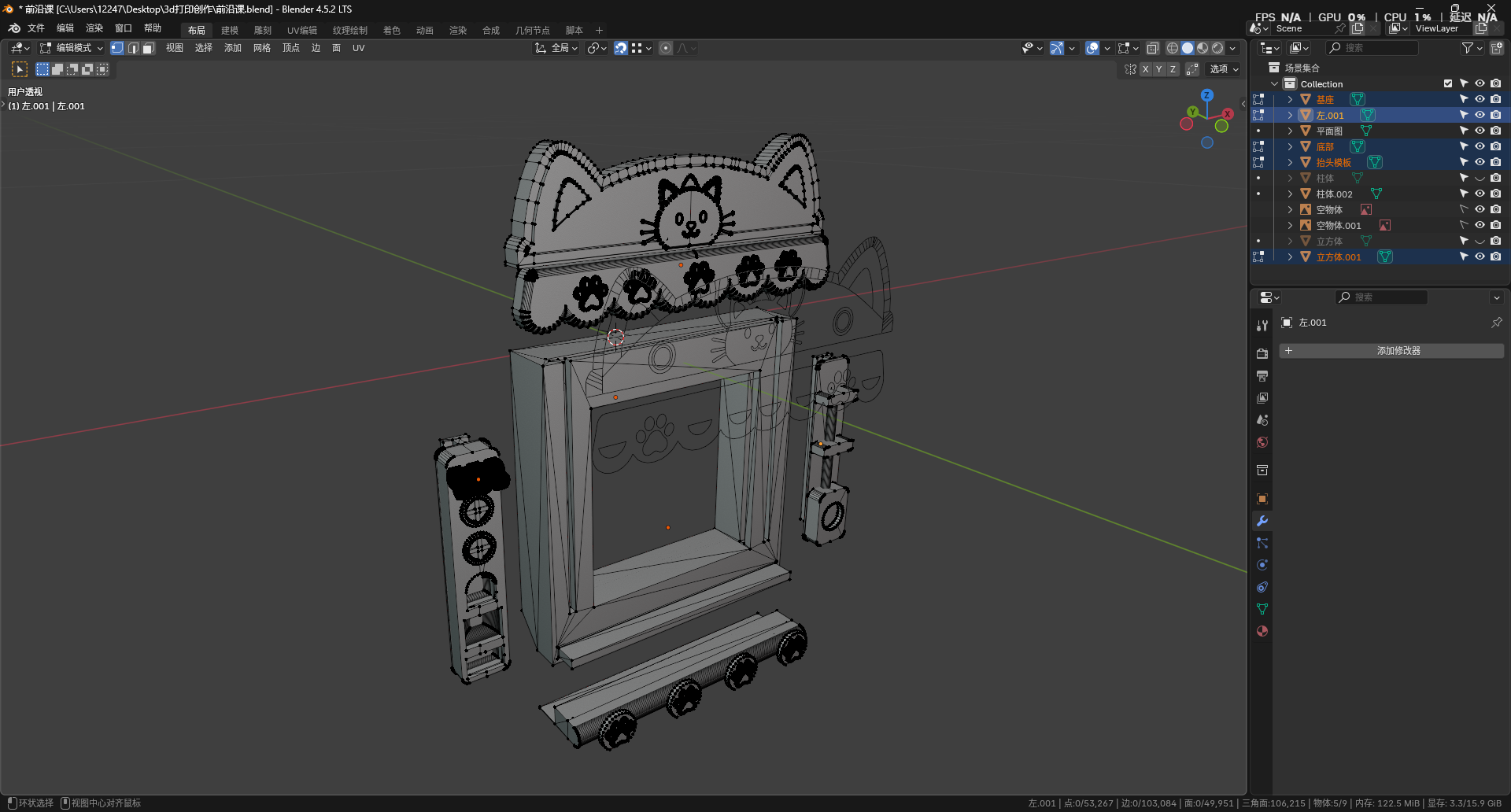
Task: Hide 平面图 object with eye icon
Action: pos(1480,131)
